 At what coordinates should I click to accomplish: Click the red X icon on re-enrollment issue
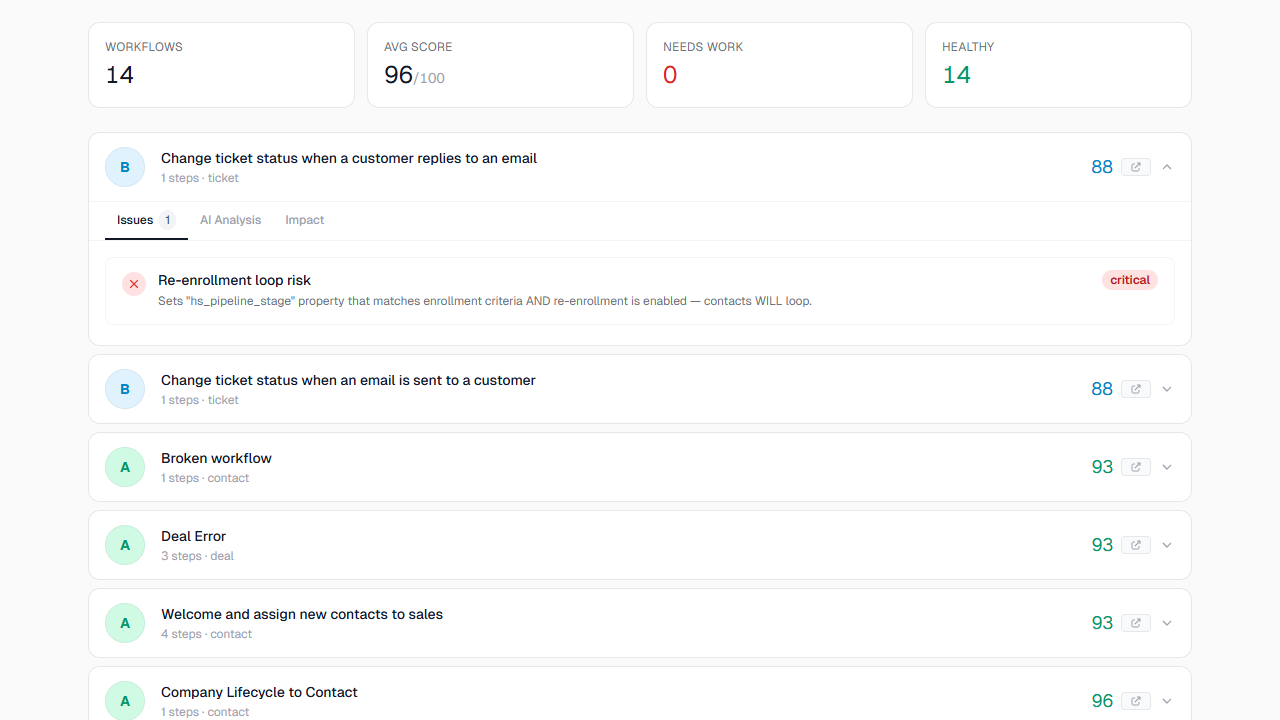[134, 284]
